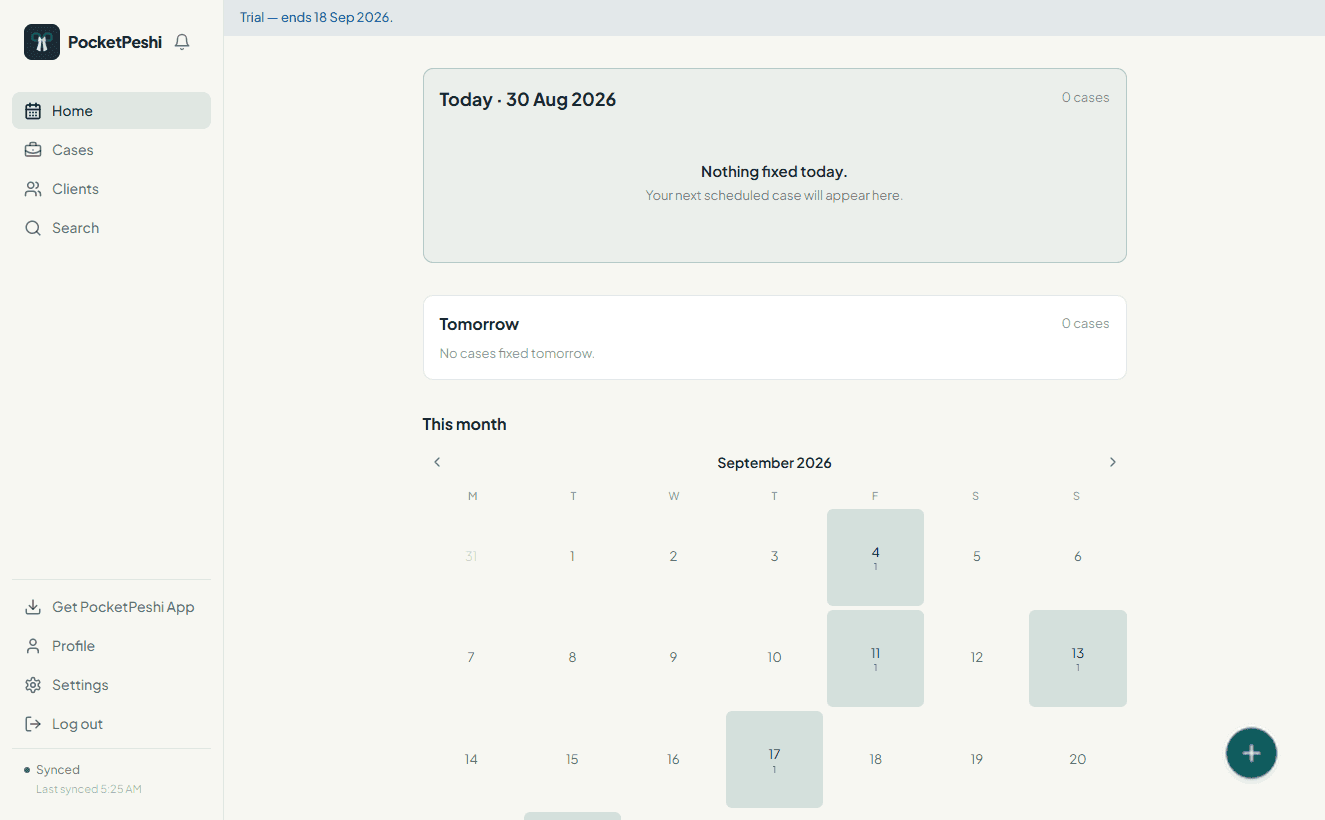Go to next month with right chevron
The height and width of the screenshot is (820, 1325).
coord(1112,462)
